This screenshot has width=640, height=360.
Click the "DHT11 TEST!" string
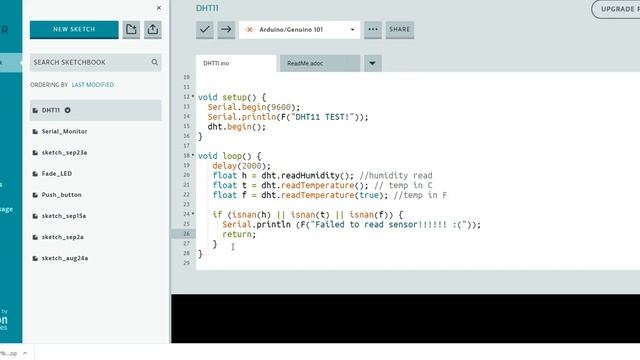click(322, 117)
